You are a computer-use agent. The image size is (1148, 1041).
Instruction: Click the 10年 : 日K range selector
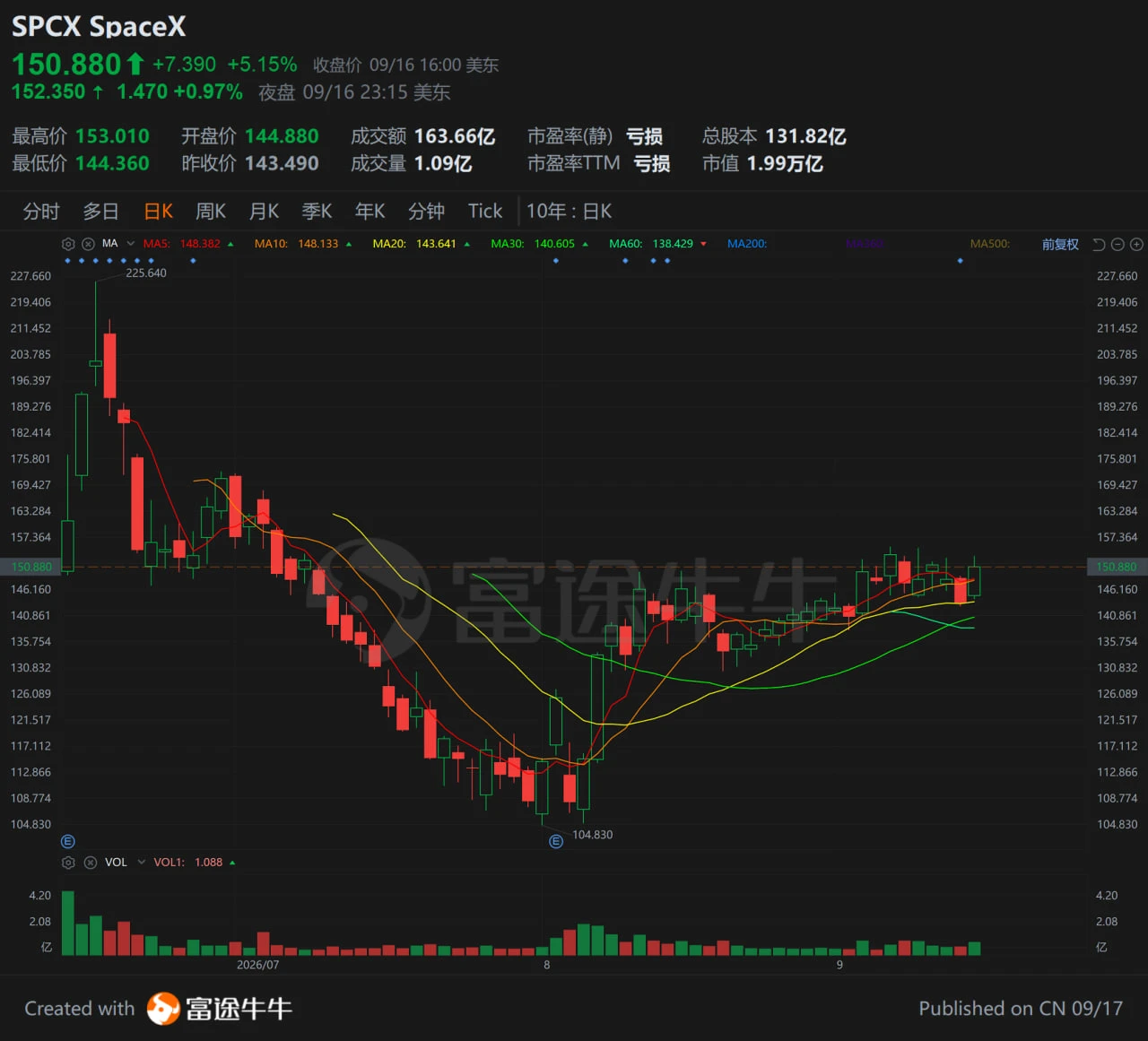(570, 212)
